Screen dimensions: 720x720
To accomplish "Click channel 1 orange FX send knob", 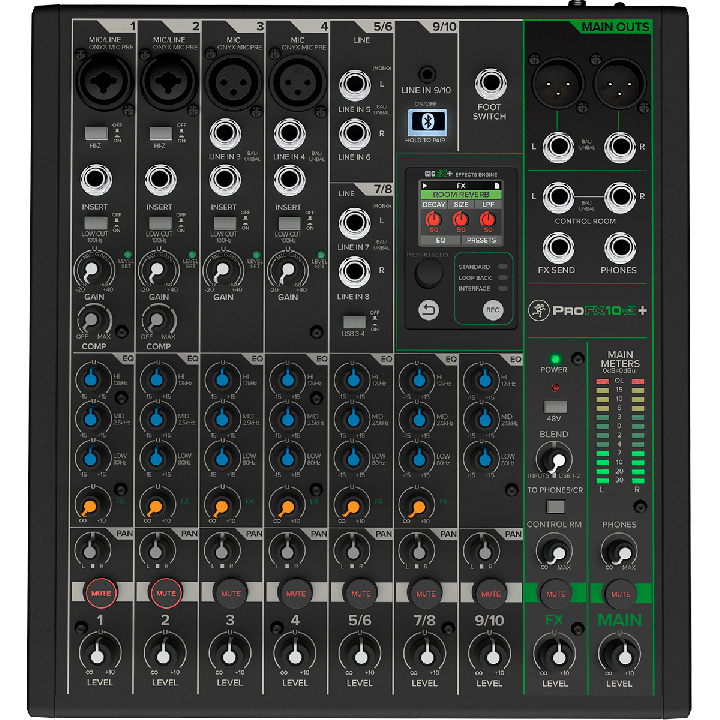I will (91, 506).
